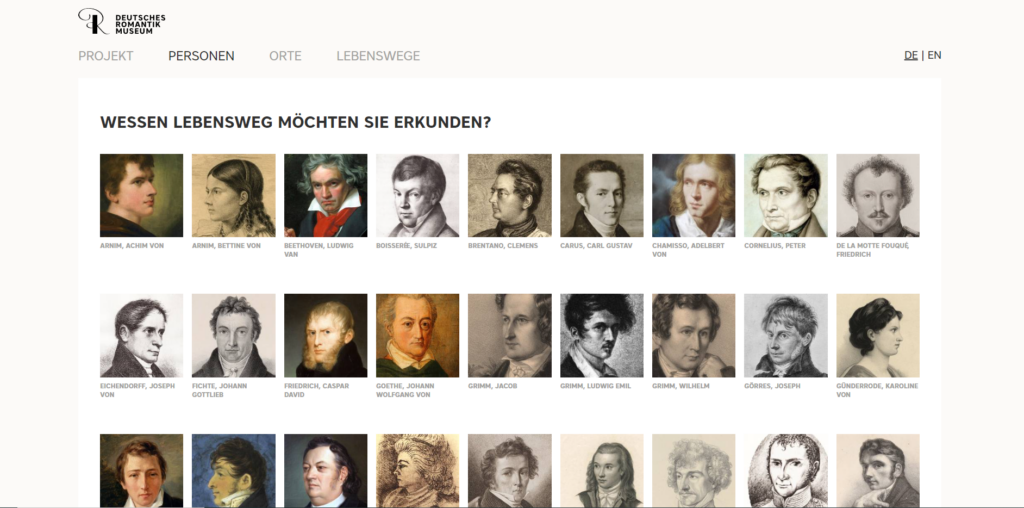Open Goethe's portrait thumbnail
The height and width of the screenshot is (508, 1024).
418,336
